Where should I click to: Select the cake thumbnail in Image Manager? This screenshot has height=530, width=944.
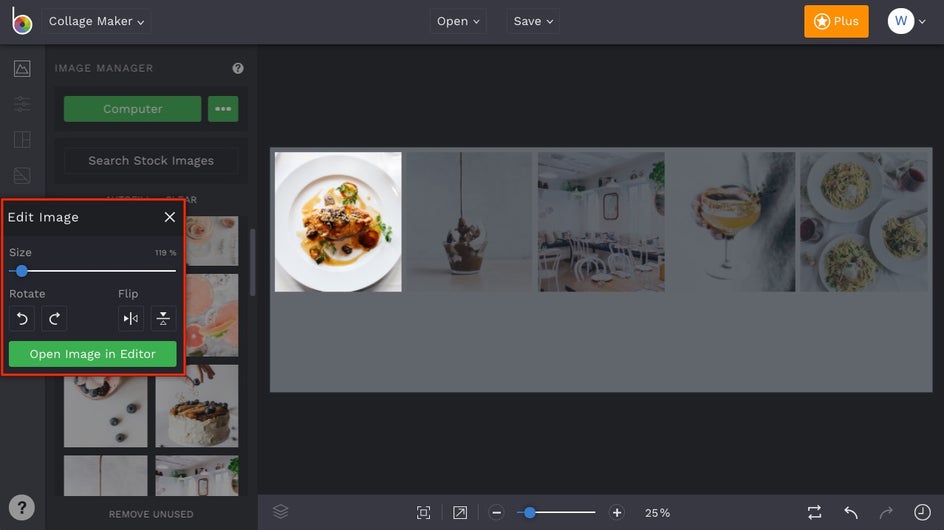[x=197, y=406]
